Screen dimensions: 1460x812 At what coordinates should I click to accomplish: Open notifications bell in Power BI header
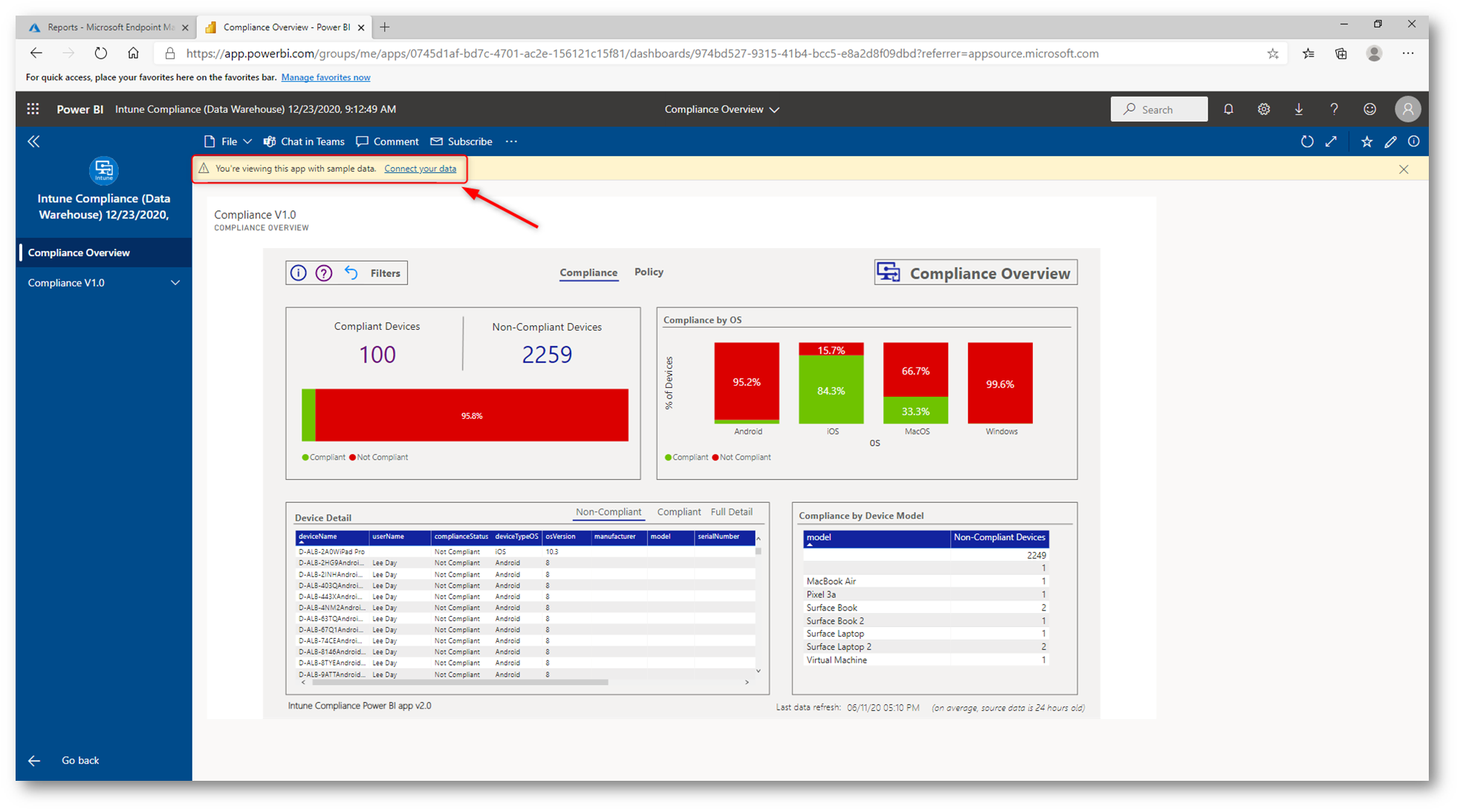click(x=1228, y=109)
